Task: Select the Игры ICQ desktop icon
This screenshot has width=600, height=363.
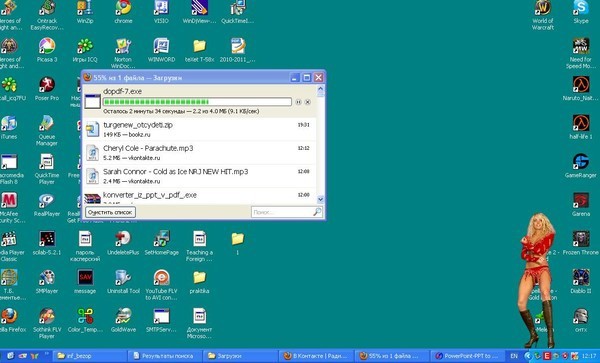Action: click(85, 50)
